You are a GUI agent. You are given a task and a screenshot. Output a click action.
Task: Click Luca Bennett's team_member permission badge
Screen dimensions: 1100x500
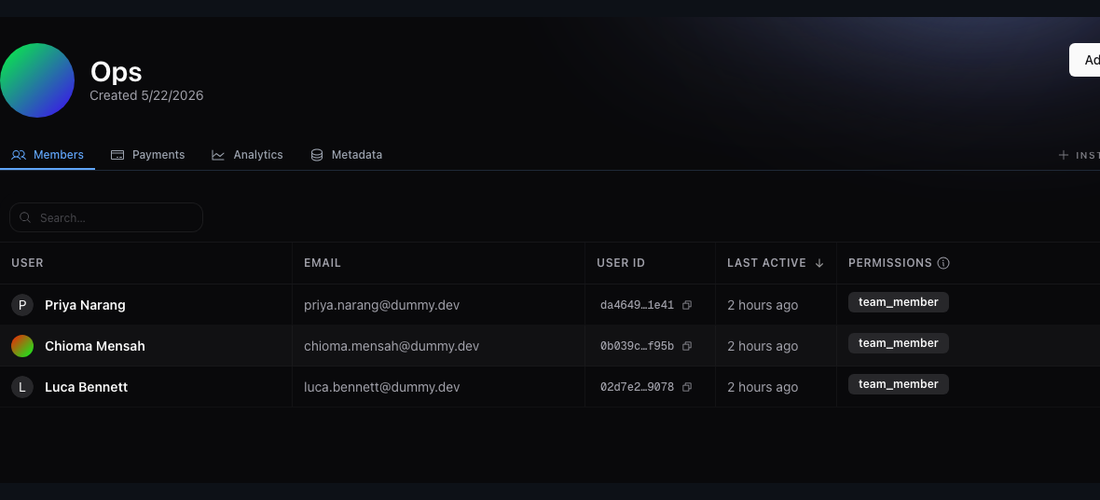pyautogui.click(x=898, y=384)
